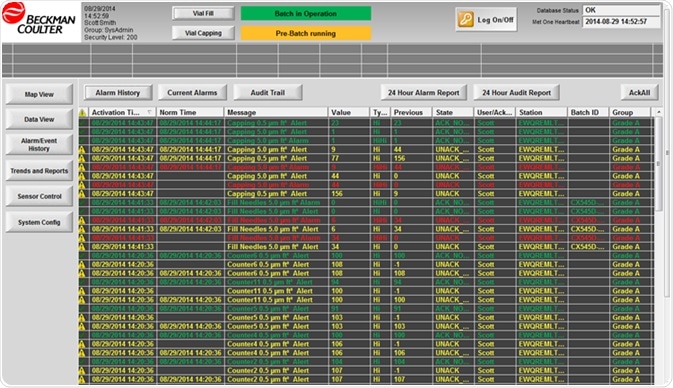Click warning icon of Counter11 row with previous -1

pos(82,291)
